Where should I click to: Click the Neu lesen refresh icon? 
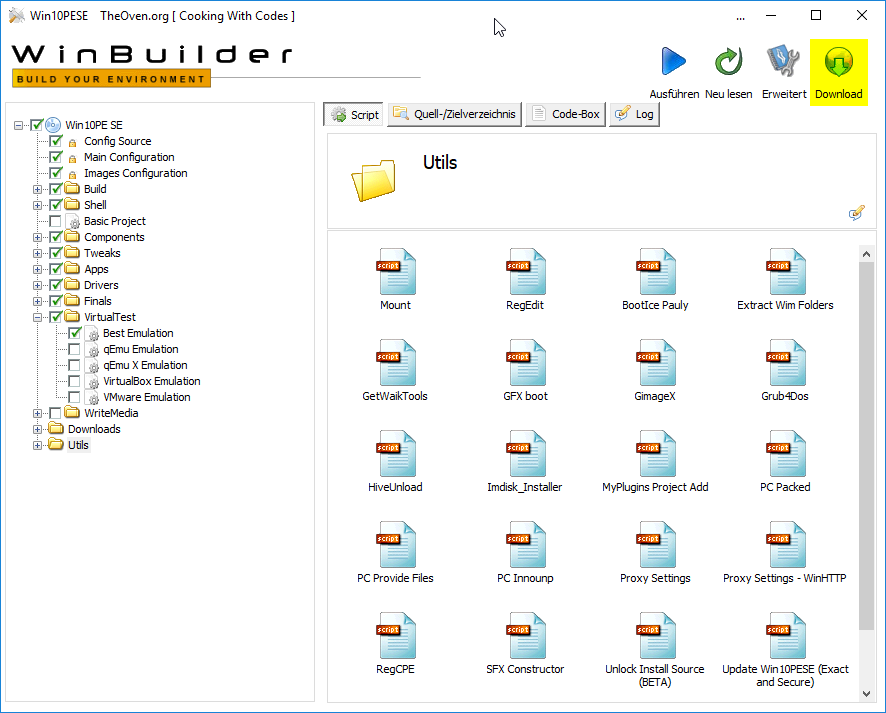pyautogui.click(x=728, y=63)
